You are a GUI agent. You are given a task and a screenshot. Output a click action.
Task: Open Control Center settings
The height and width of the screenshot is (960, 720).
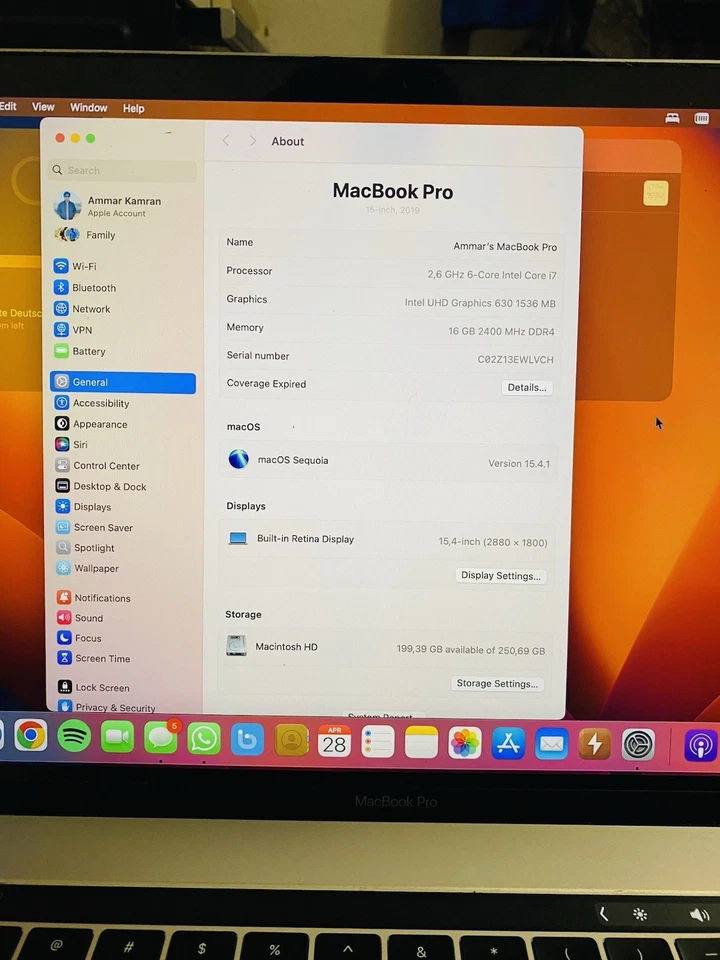[x=97, y=465]
